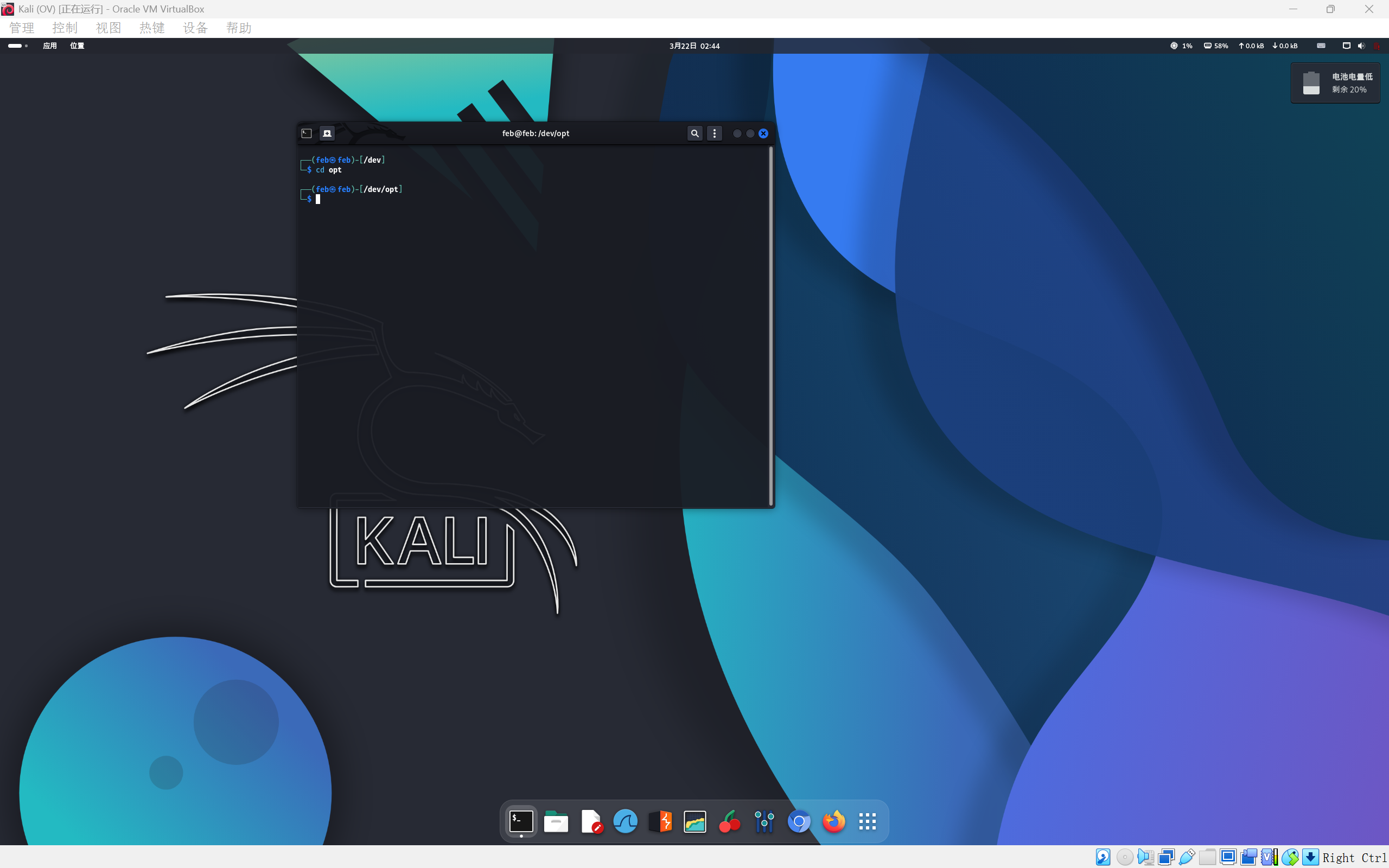Click the date and time clock
The width and height of the screenshot is (1389, 868).
click(x=694, y=46)
